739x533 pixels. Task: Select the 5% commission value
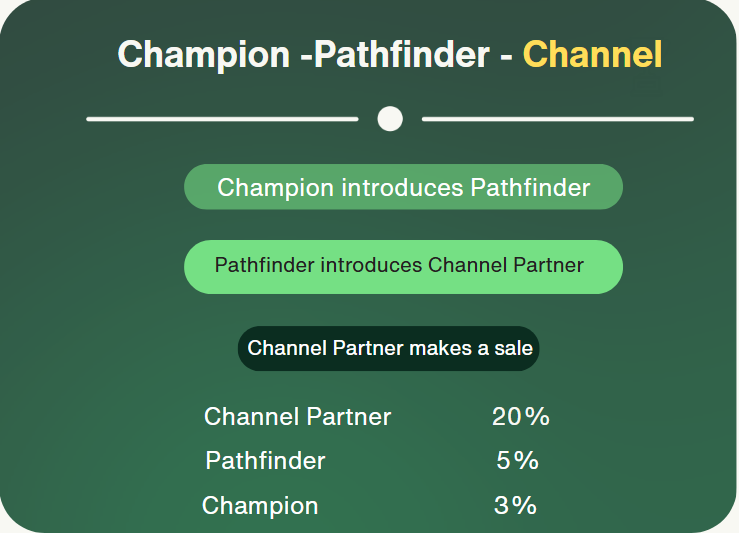pos(517,461)
